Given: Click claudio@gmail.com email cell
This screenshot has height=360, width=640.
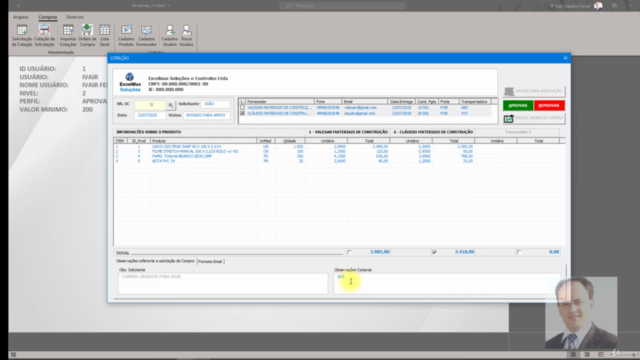Looking at the screenshot, I should tap(359, 113).
